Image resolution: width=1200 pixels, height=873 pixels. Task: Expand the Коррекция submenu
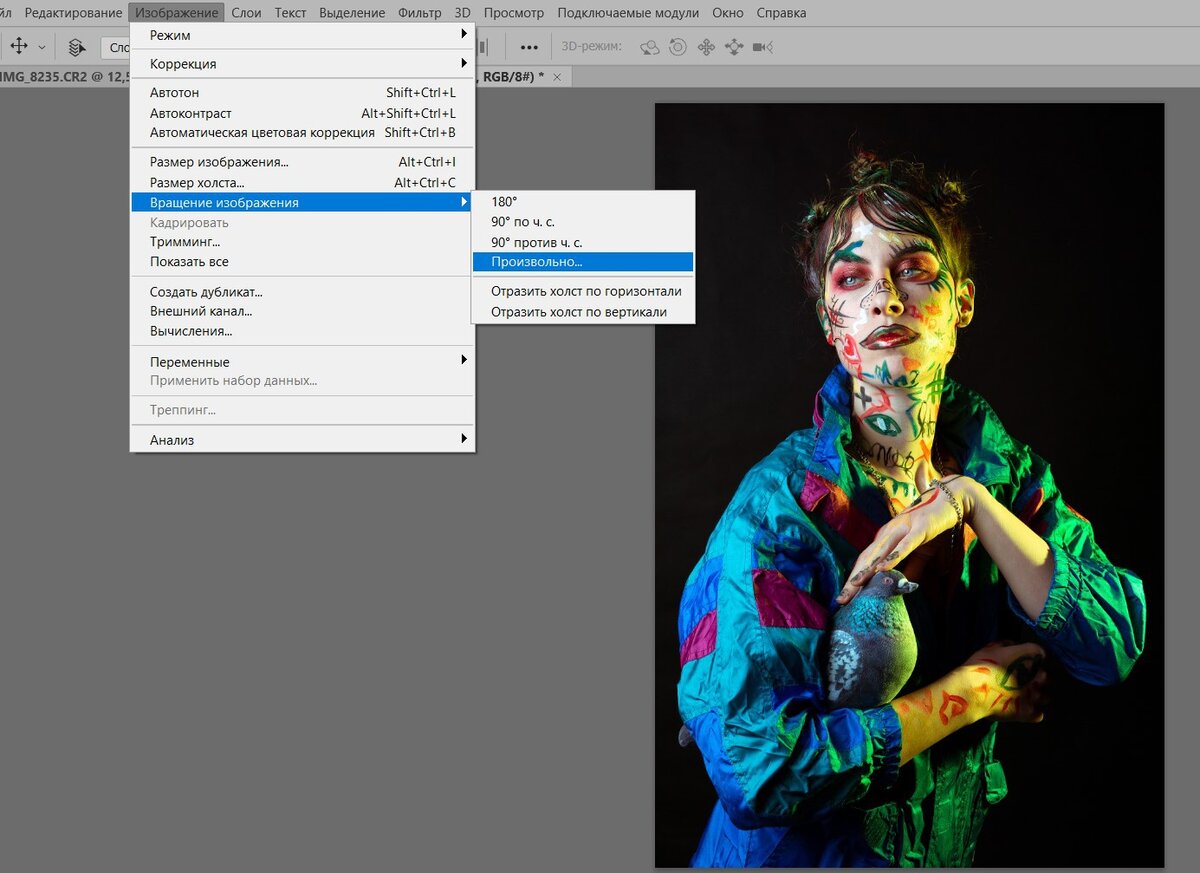click(x=303, y=64)
